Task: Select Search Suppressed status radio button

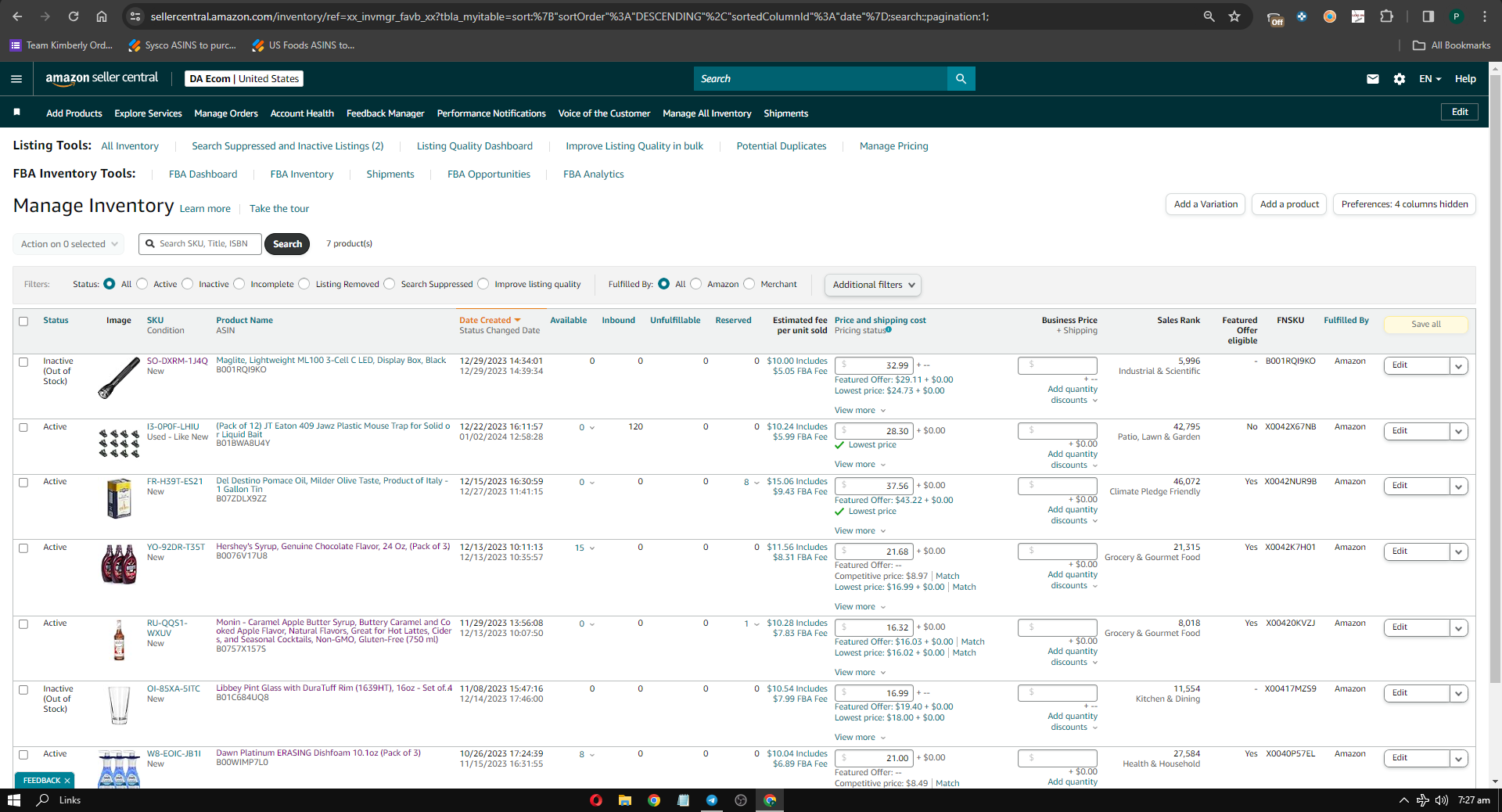Action: tap(390, 284)
